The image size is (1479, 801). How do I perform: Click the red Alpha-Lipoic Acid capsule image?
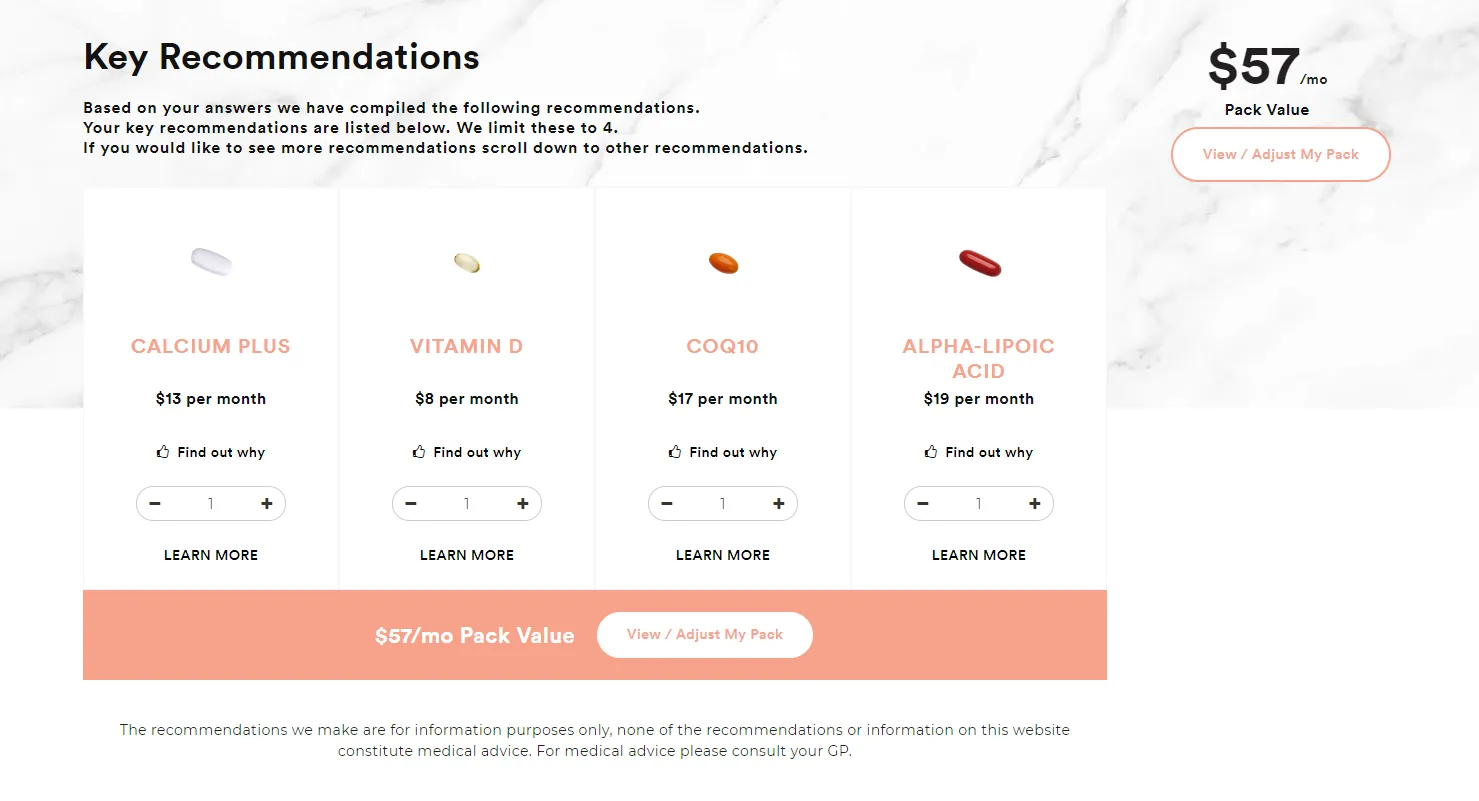click(x=980, y=263)
